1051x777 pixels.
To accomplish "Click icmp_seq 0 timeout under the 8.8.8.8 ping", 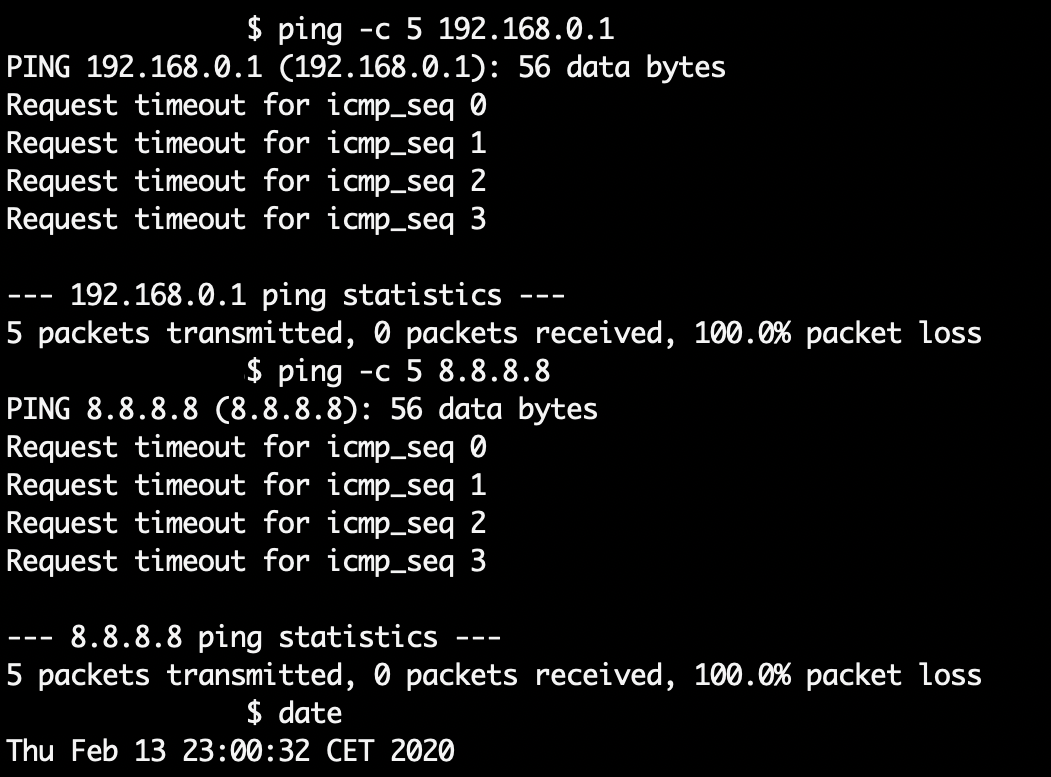I will (246, 448).
